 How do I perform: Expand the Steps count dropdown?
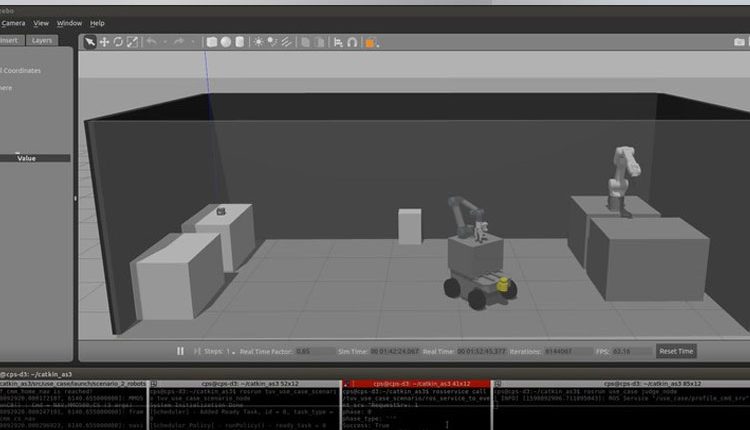[236, 352]
